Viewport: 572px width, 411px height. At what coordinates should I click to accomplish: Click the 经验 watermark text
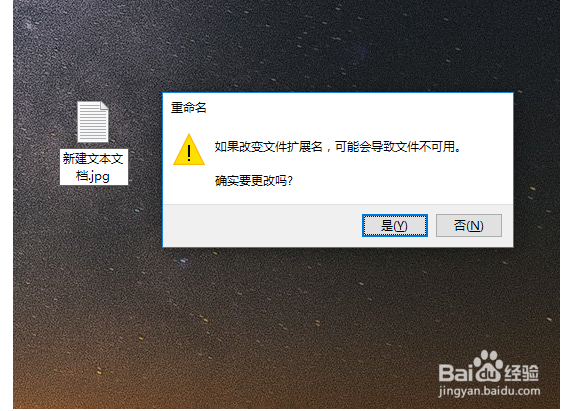[x=521, y=373]
